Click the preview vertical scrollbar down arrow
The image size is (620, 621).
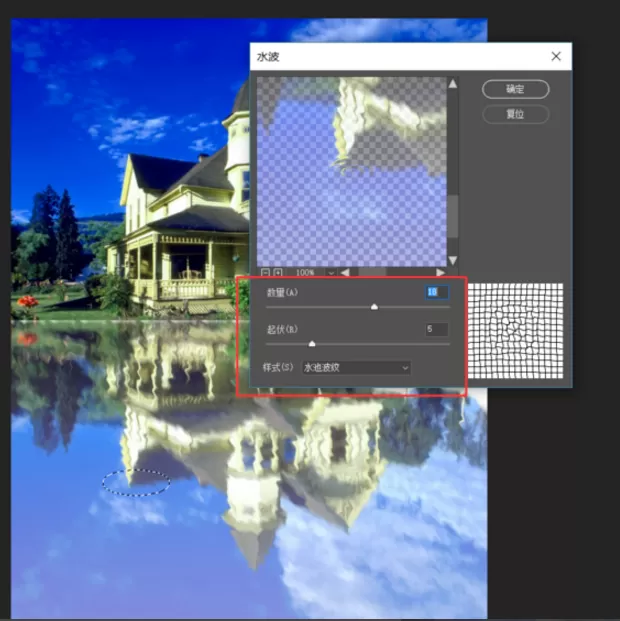452,260
